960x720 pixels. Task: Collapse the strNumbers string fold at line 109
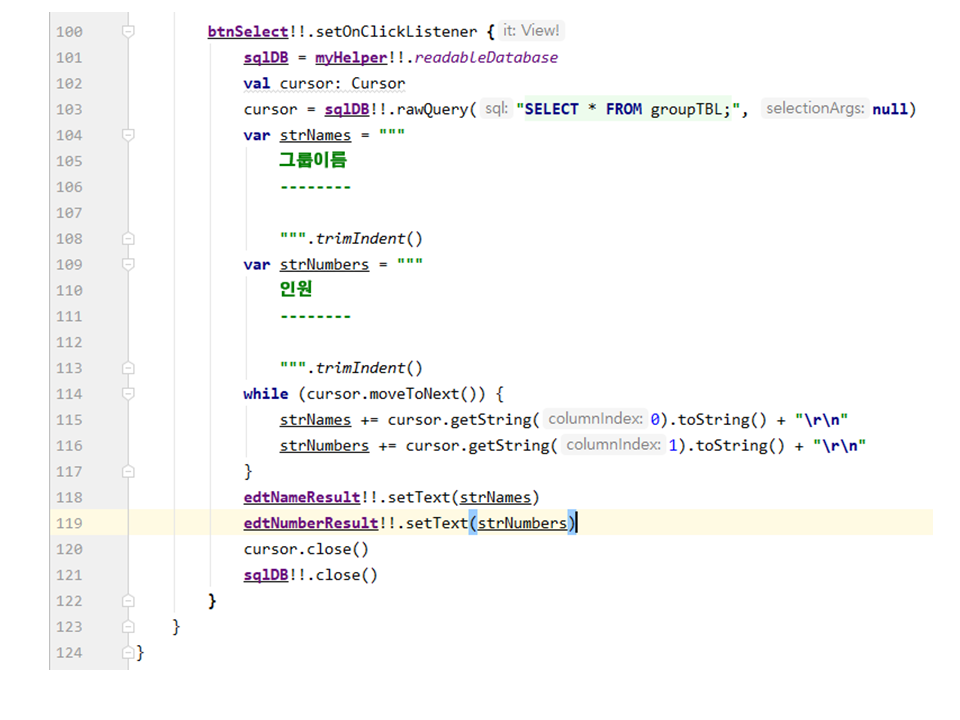pyautogui.click(x=128, y=265)
